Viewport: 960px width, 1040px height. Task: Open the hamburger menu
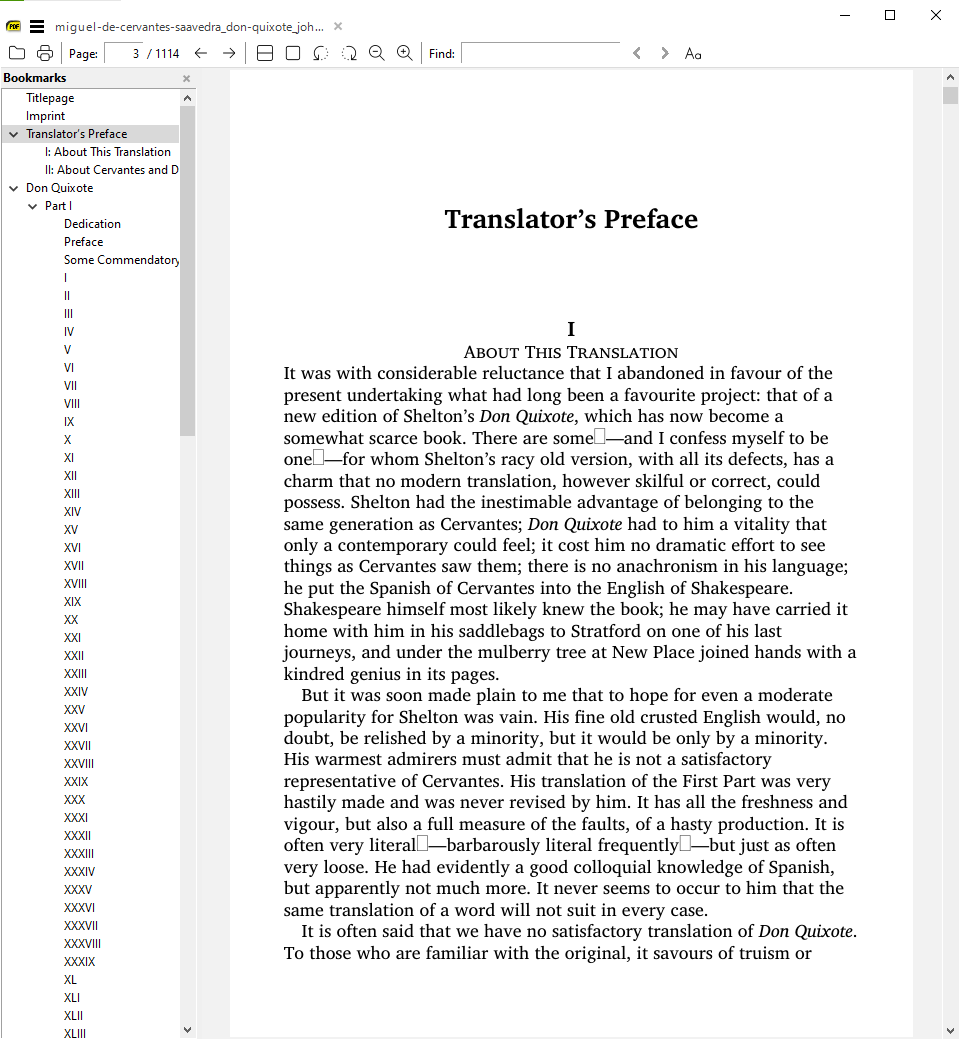pyautogui.click(x=36, y=26)
